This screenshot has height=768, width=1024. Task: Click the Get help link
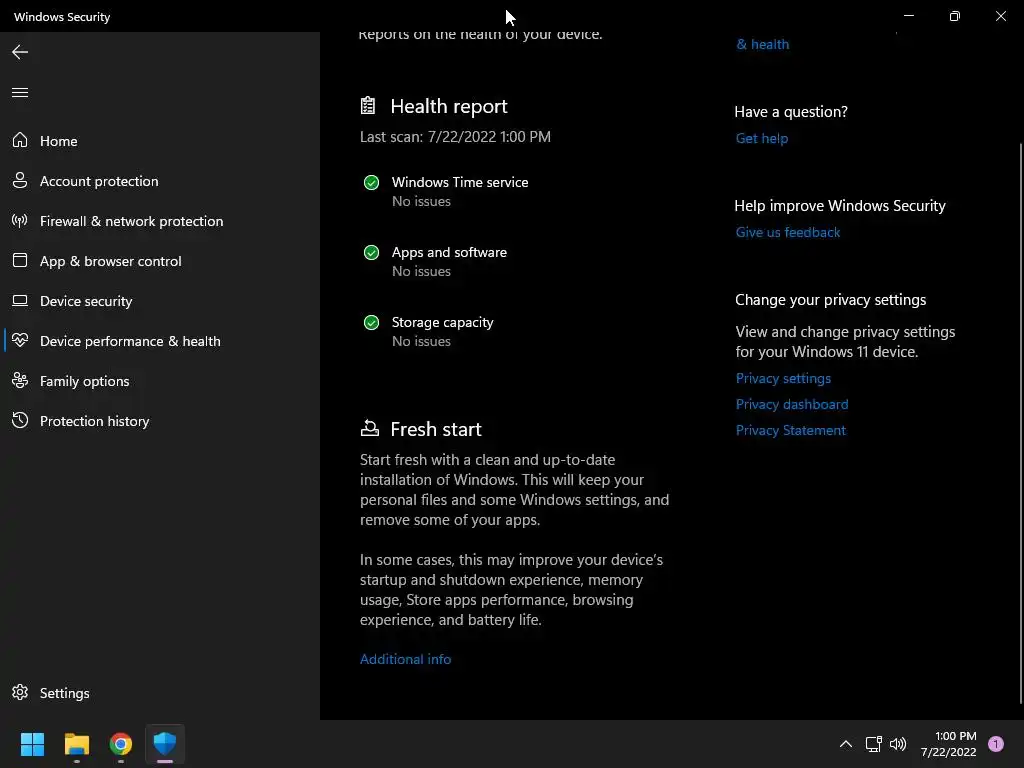coord(761,138)
